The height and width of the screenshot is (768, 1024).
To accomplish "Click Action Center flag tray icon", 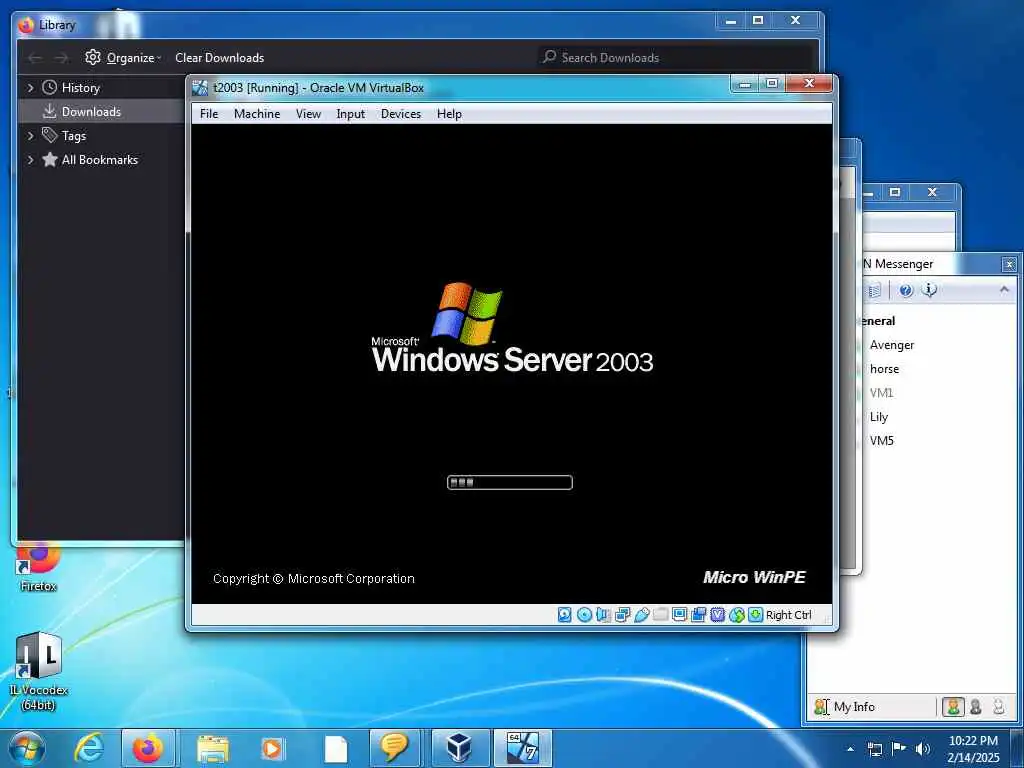I will [899, 748].
